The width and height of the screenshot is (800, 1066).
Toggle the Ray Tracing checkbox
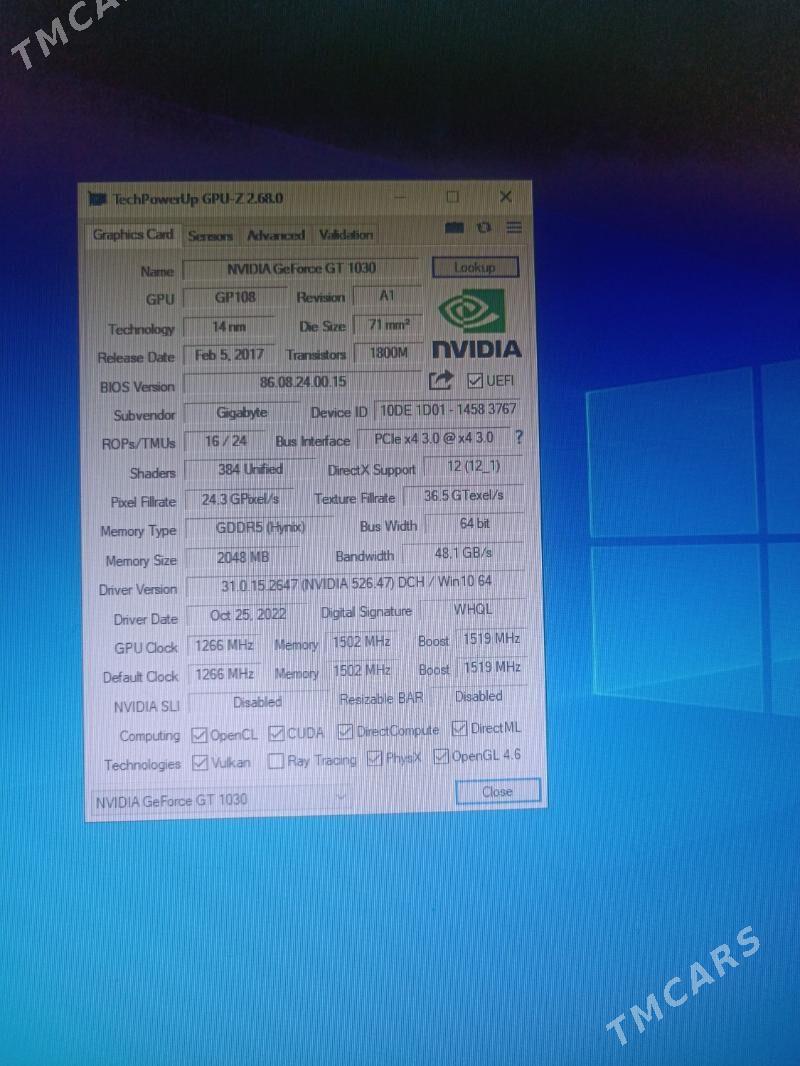pos(275,761)
